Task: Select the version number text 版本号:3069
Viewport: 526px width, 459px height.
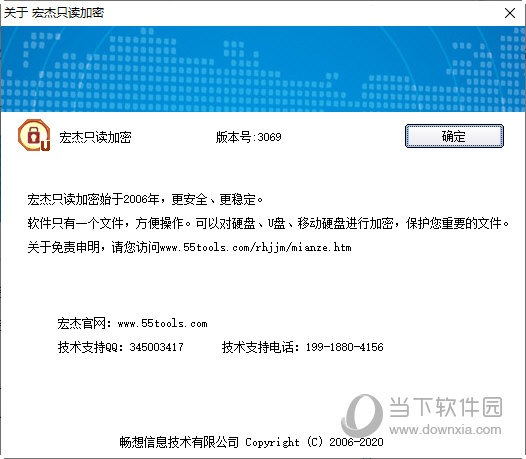Action: pos(249,137)
